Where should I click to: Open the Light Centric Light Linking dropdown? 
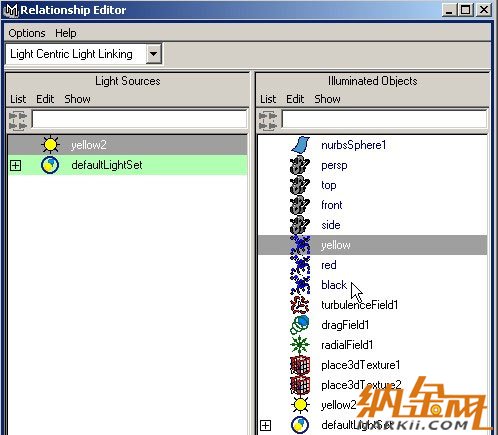click(x=154, y=53)
